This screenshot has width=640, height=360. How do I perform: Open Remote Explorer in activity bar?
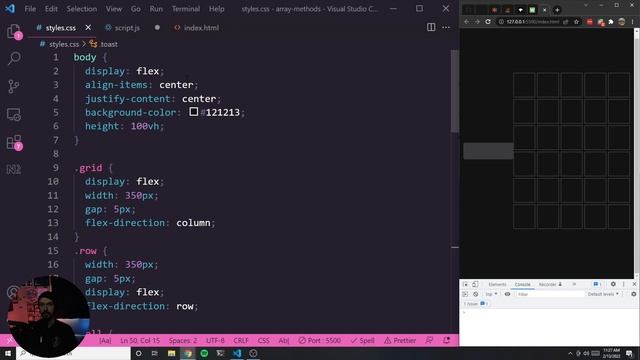pos(14,115)
